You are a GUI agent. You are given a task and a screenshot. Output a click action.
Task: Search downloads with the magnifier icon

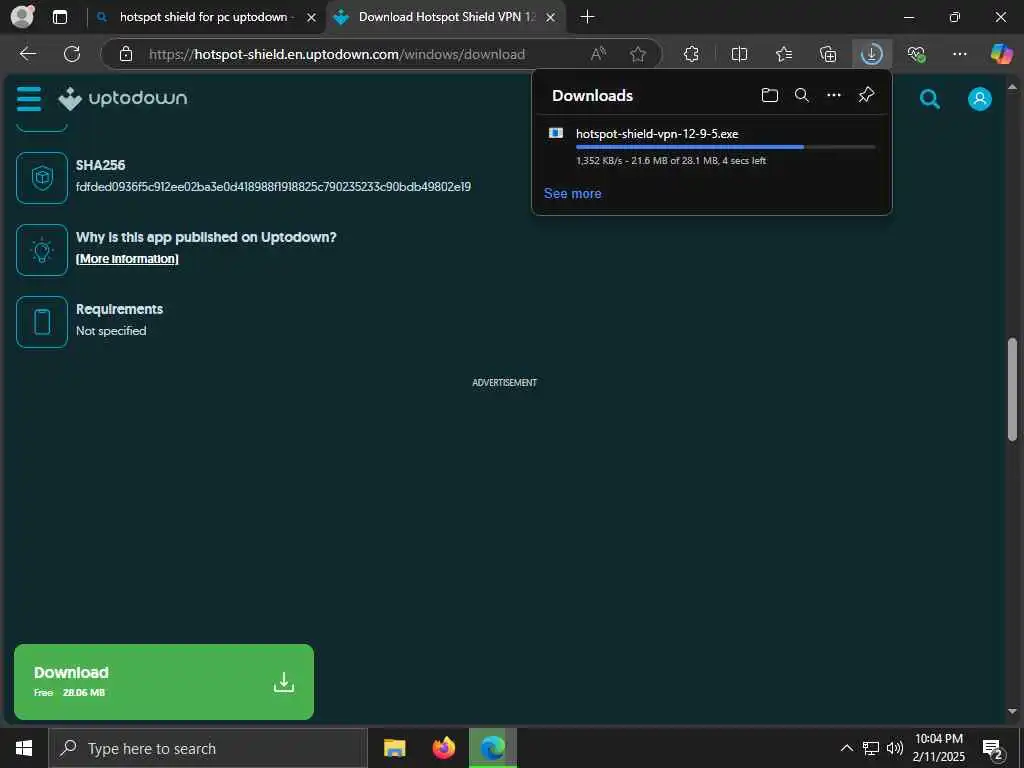(x=802, y=95)
